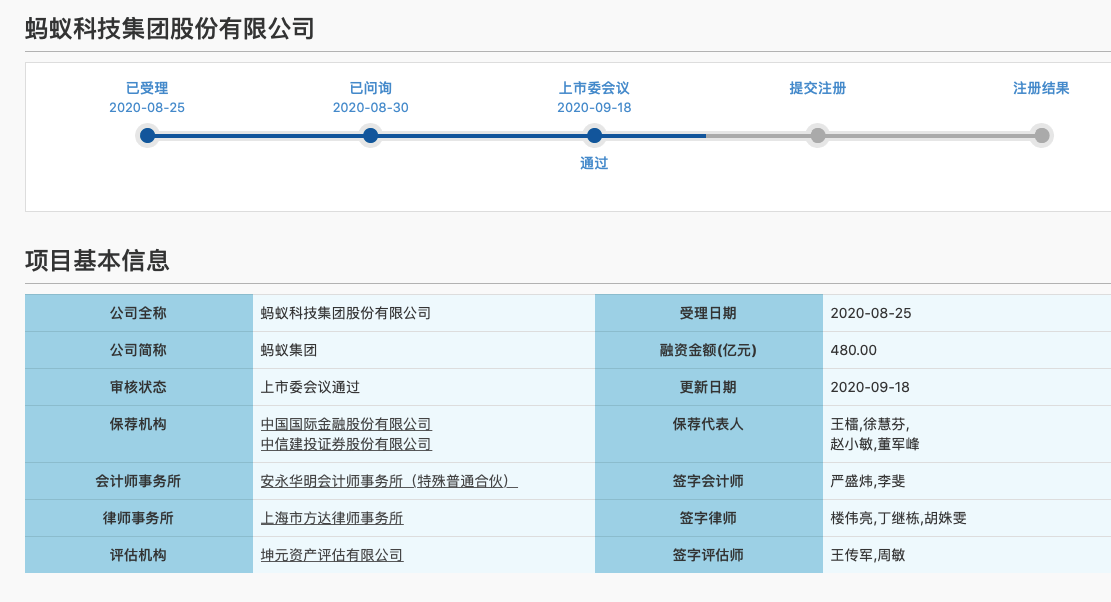Click the 2020-08-30 inquiry date
The width and height of the screenshot is (1111, 602).
[370, 108]
